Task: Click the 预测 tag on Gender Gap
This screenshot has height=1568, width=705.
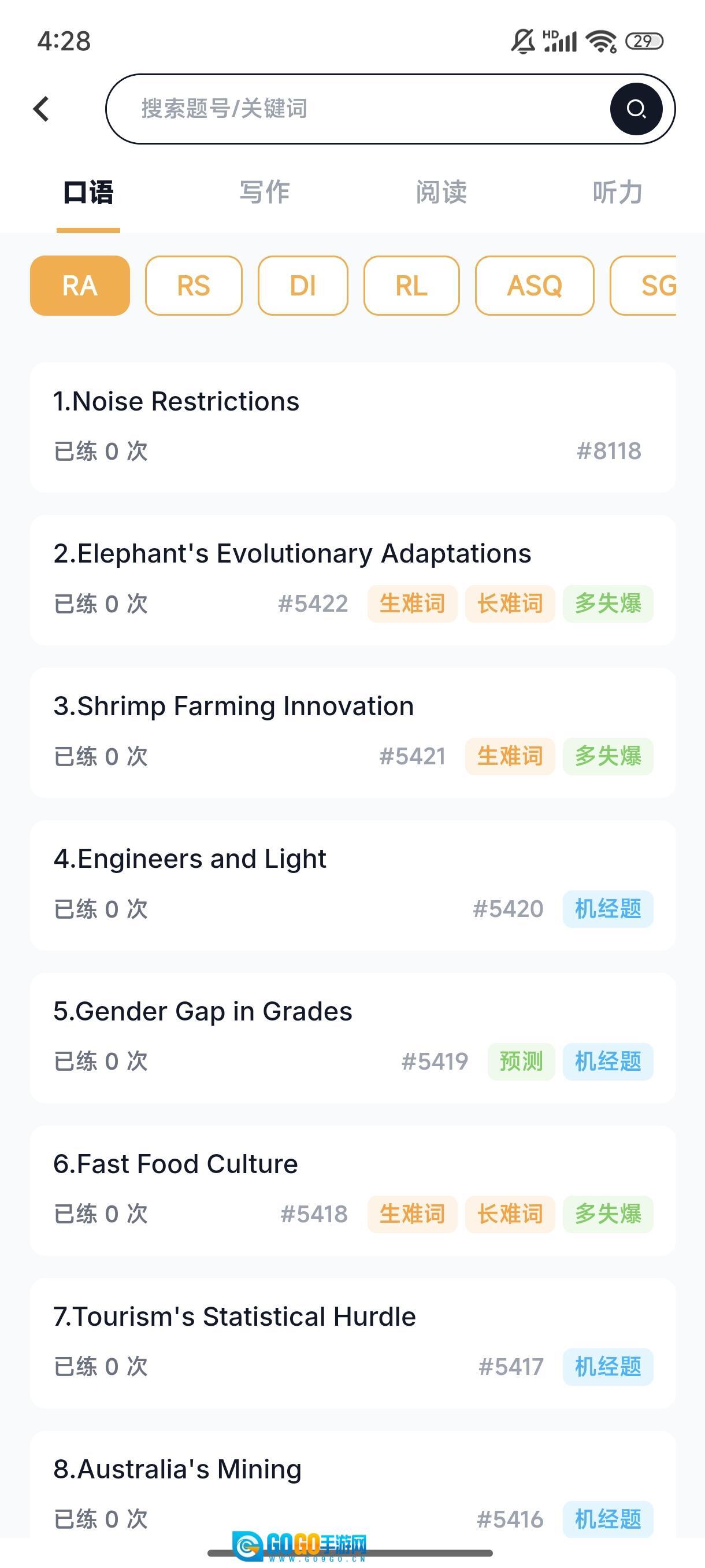Action: 521,1062
